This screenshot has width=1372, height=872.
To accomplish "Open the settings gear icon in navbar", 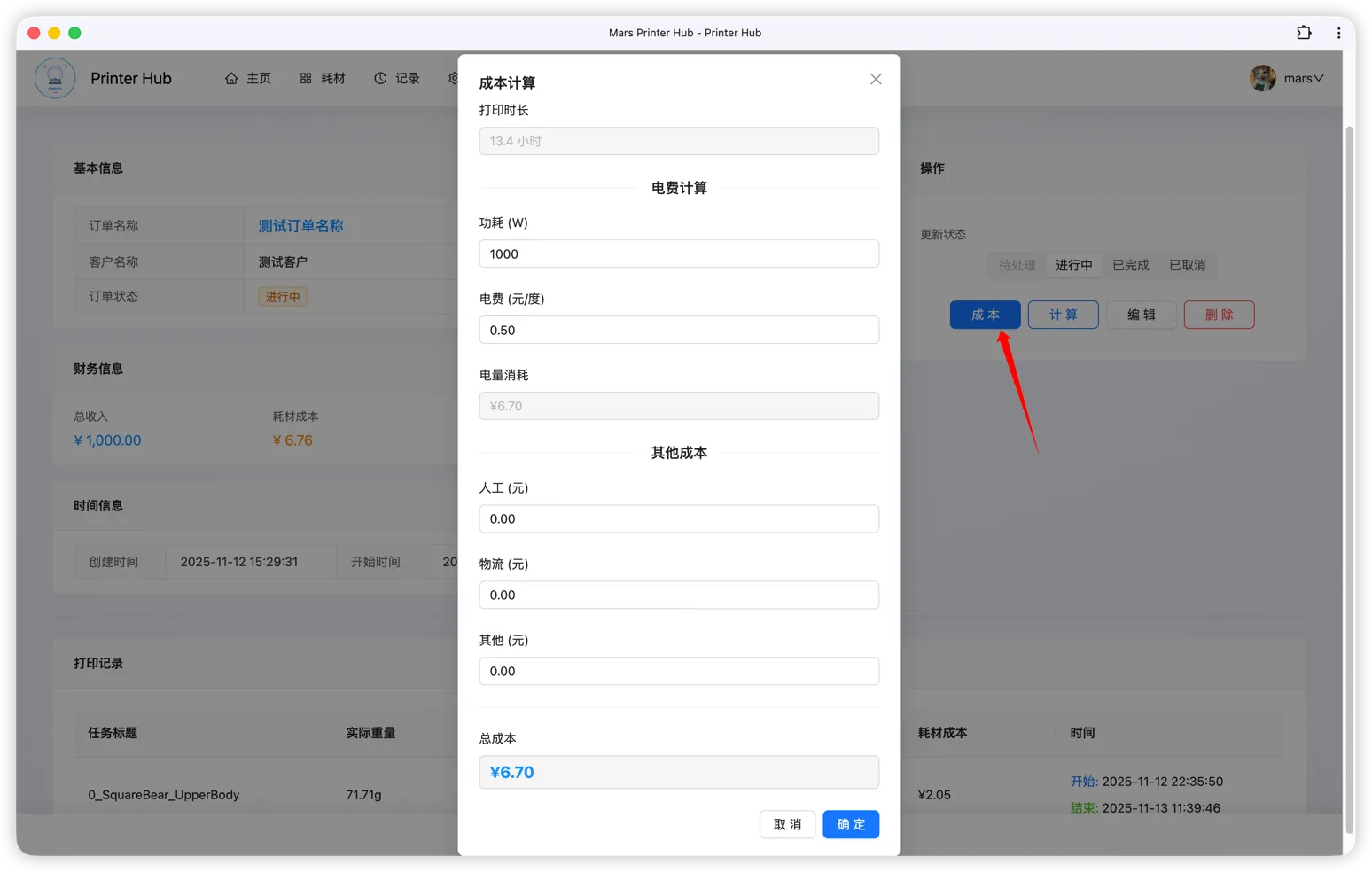I will (454, 78).
